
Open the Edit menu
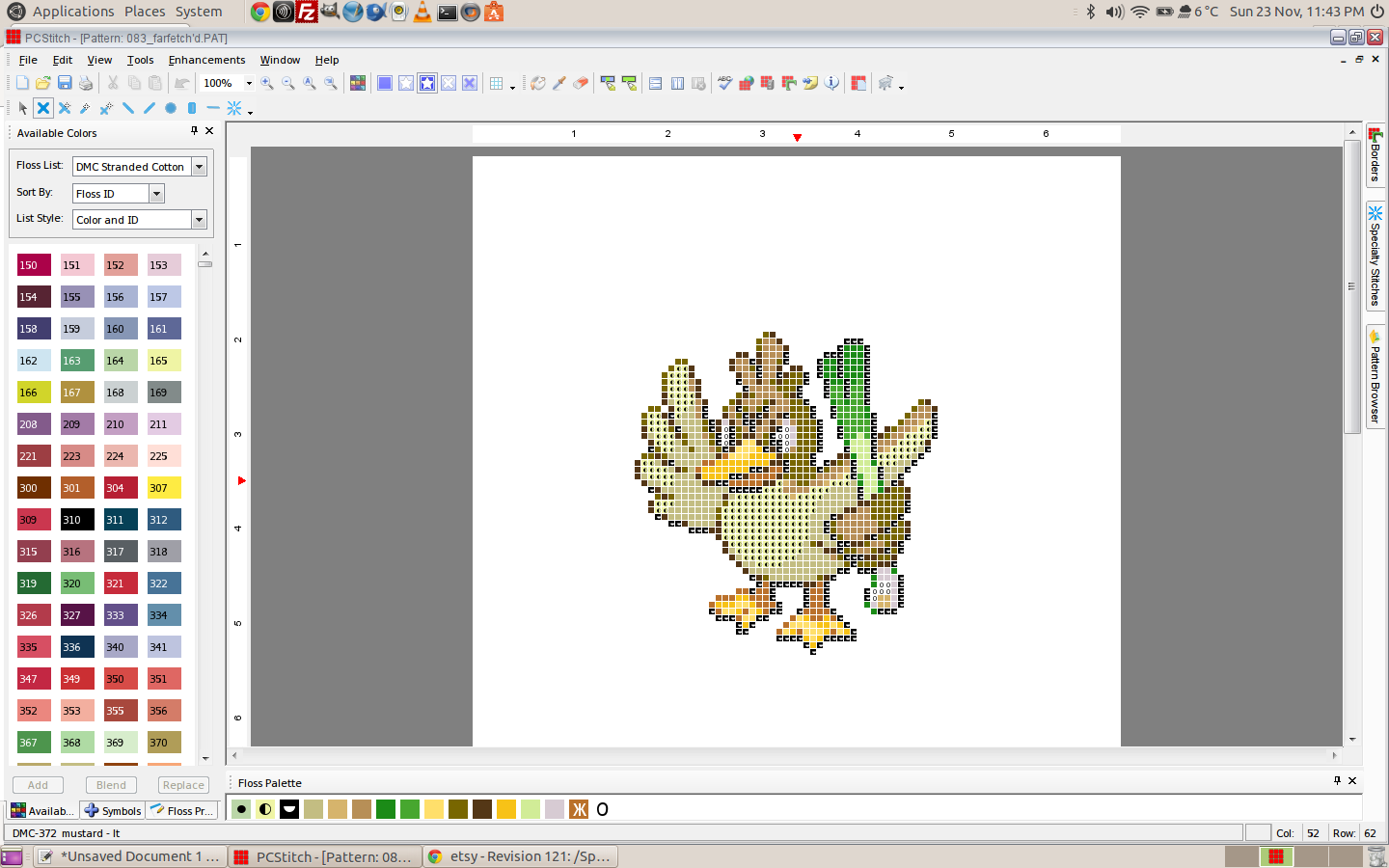click(x=63, y=60)
